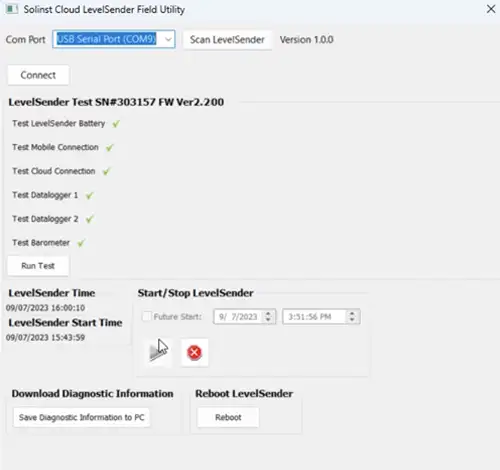Click the Run Test button
The height and width of the screenshot is (470, 500).
pyautogui.click(x=38, y=266)
